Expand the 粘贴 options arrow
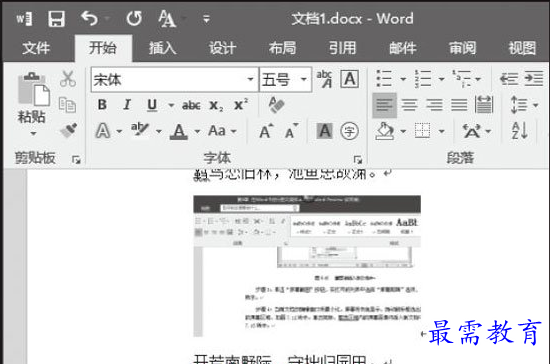This screenshot has height=364, width=550. [x=33, y=134]
